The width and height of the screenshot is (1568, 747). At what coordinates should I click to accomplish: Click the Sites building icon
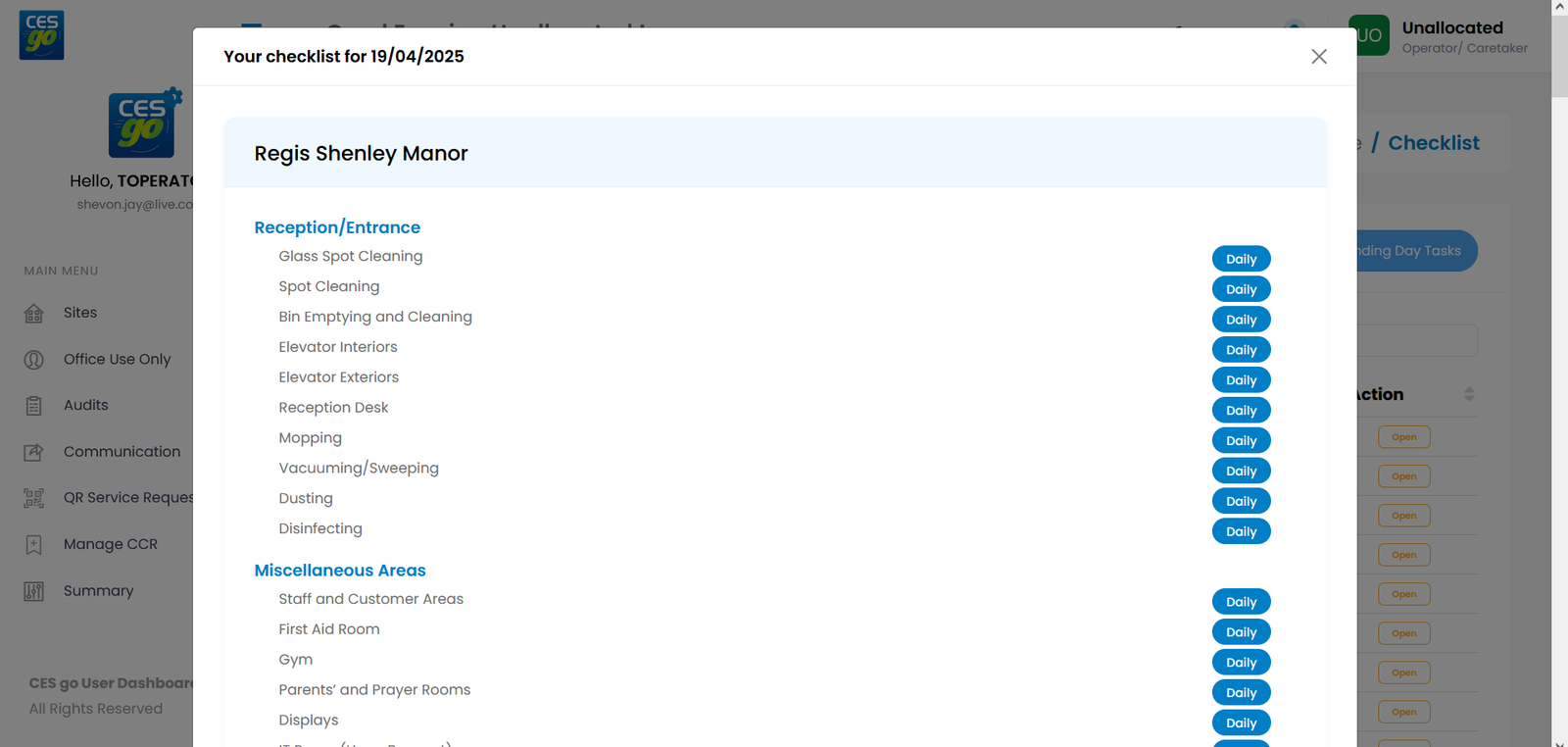click(34, 314)
